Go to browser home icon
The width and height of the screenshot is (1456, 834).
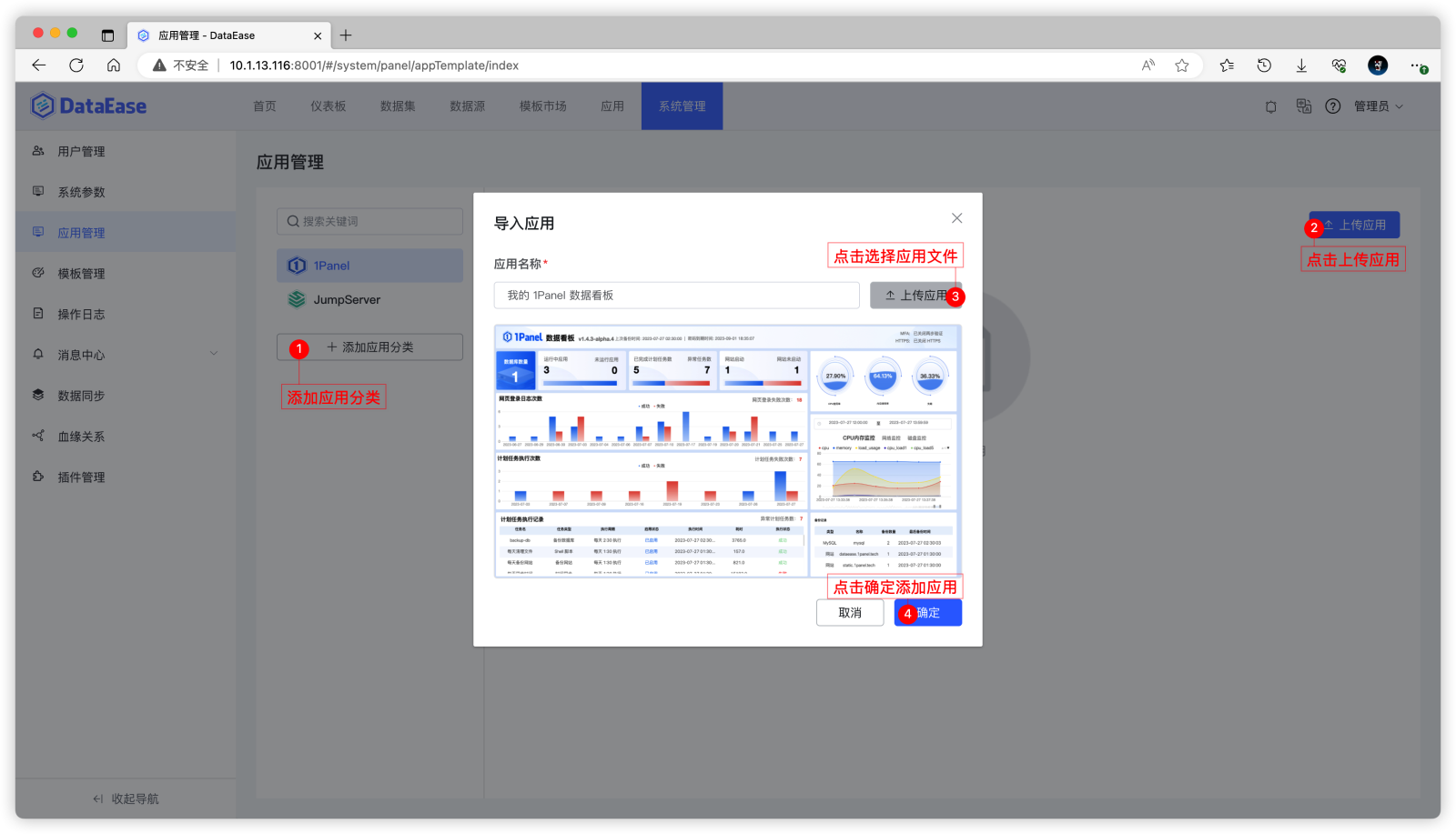click(x=114, y=65)
